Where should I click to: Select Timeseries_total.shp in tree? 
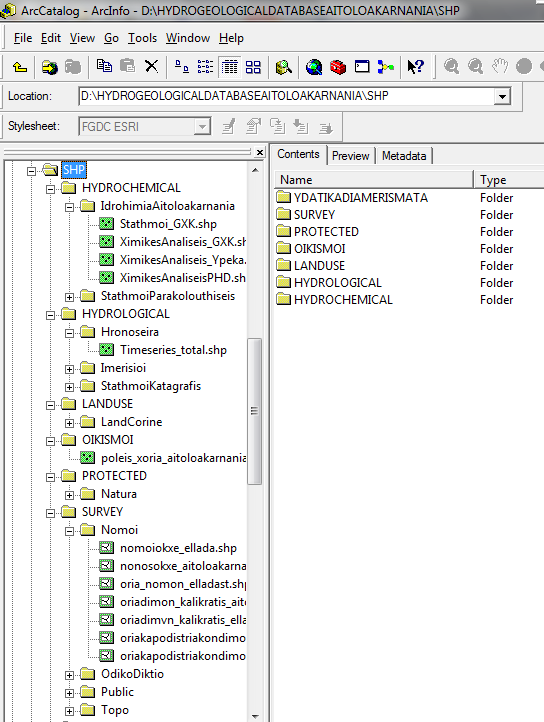(x=173, y=350)
